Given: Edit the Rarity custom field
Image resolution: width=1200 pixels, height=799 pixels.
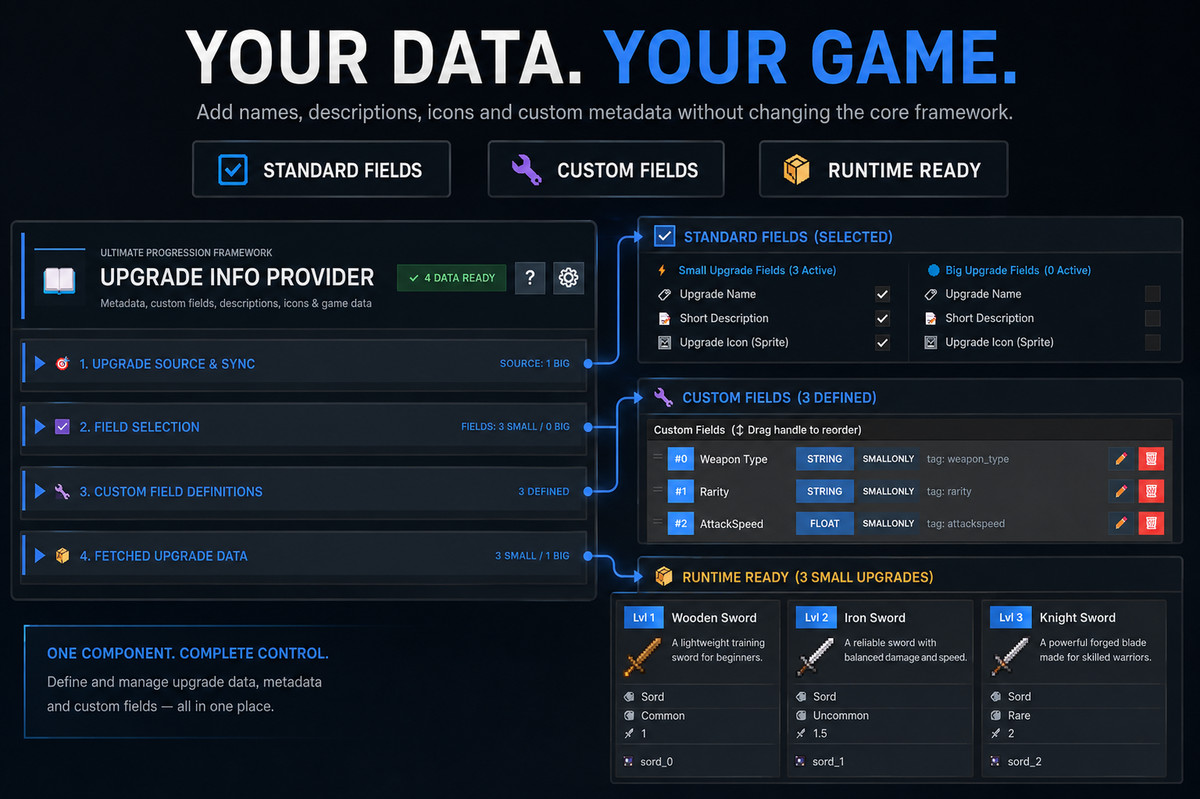Looking at the screenshot, I should tap(1121, 491).
